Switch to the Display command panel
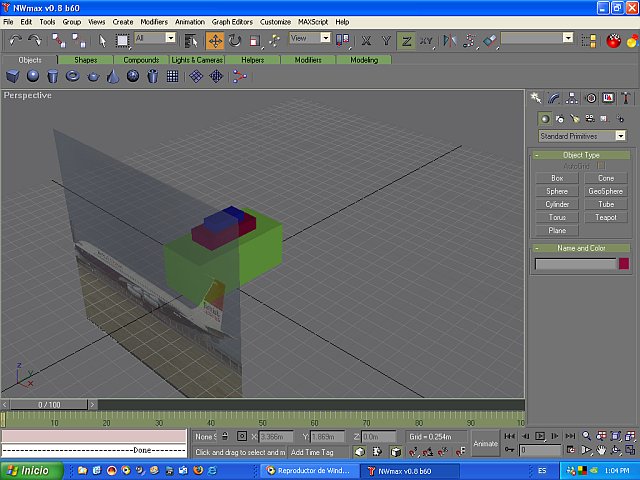Image resolution: width=640 pixels, height=480 pixels. (x=608, y=98)
